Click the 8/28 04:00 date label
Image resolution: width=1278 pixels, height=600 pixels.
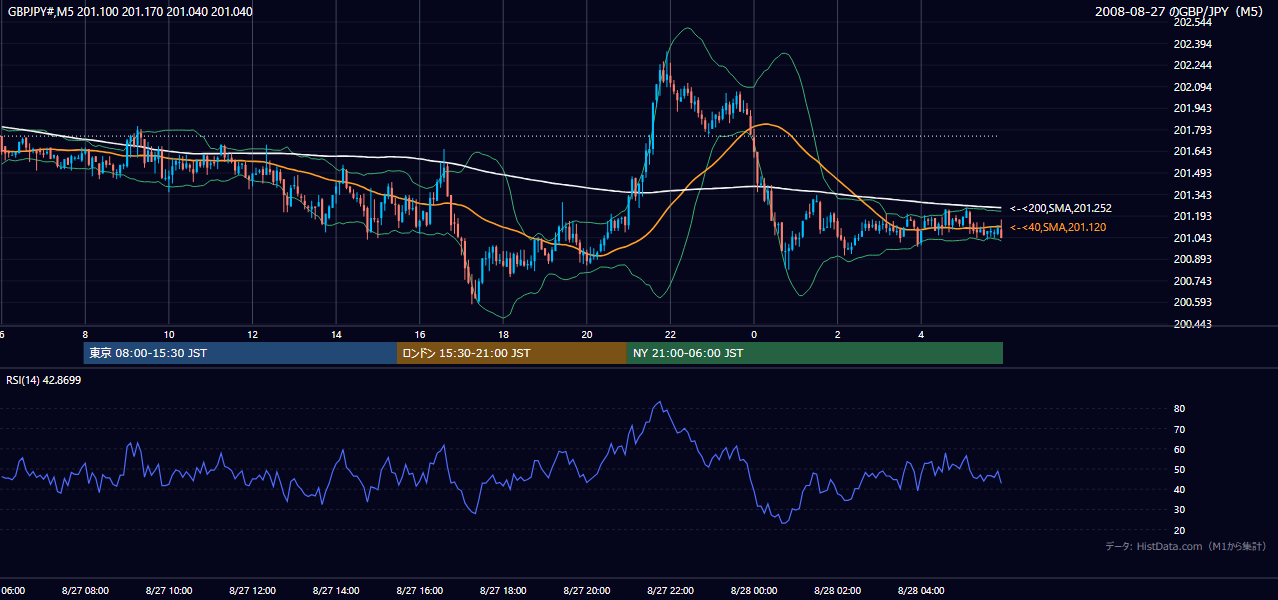tap(921, 590)
